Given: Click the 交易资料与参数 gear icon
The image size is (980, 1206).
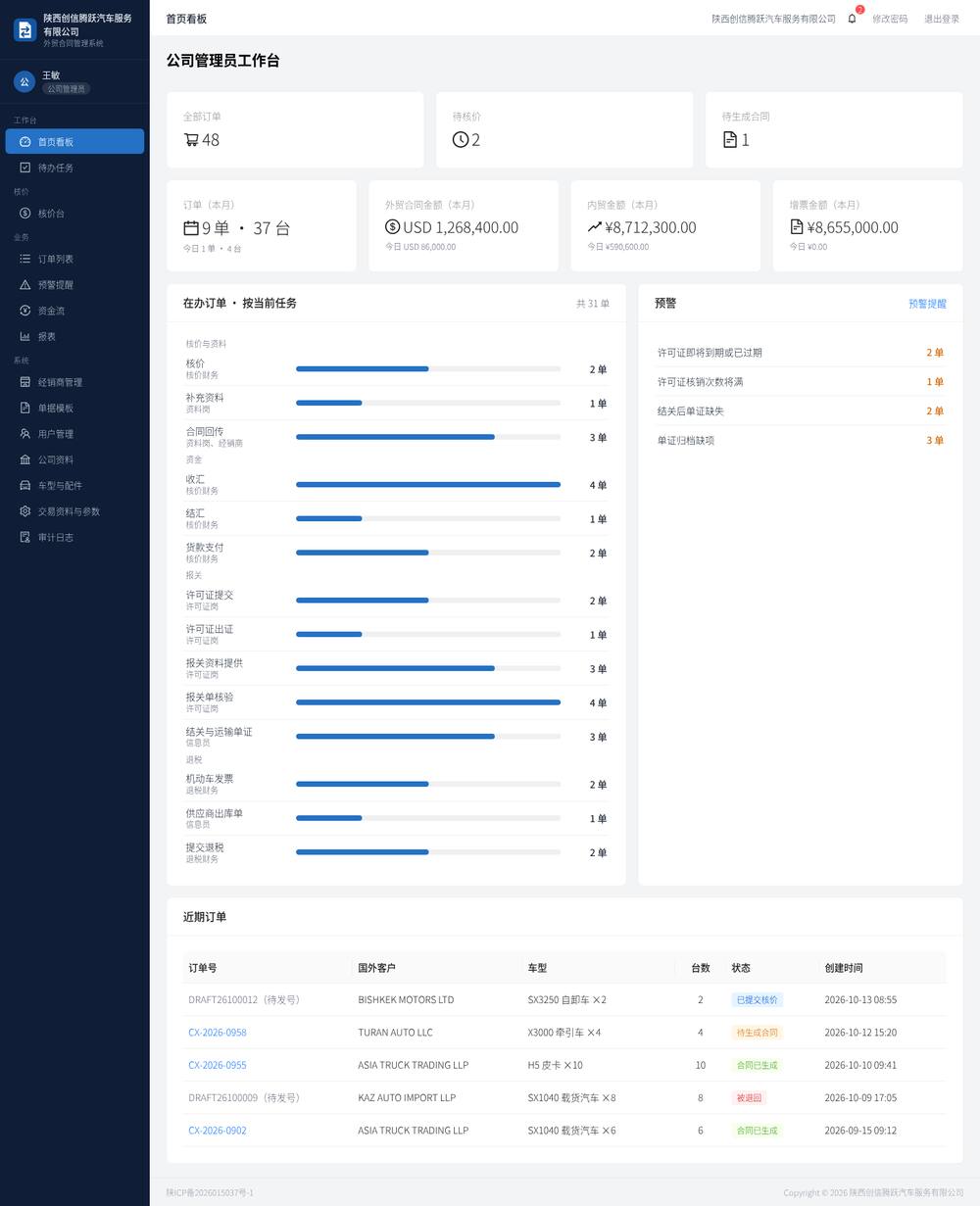Looking at the screenshot, I should click(x=25, y=511).
